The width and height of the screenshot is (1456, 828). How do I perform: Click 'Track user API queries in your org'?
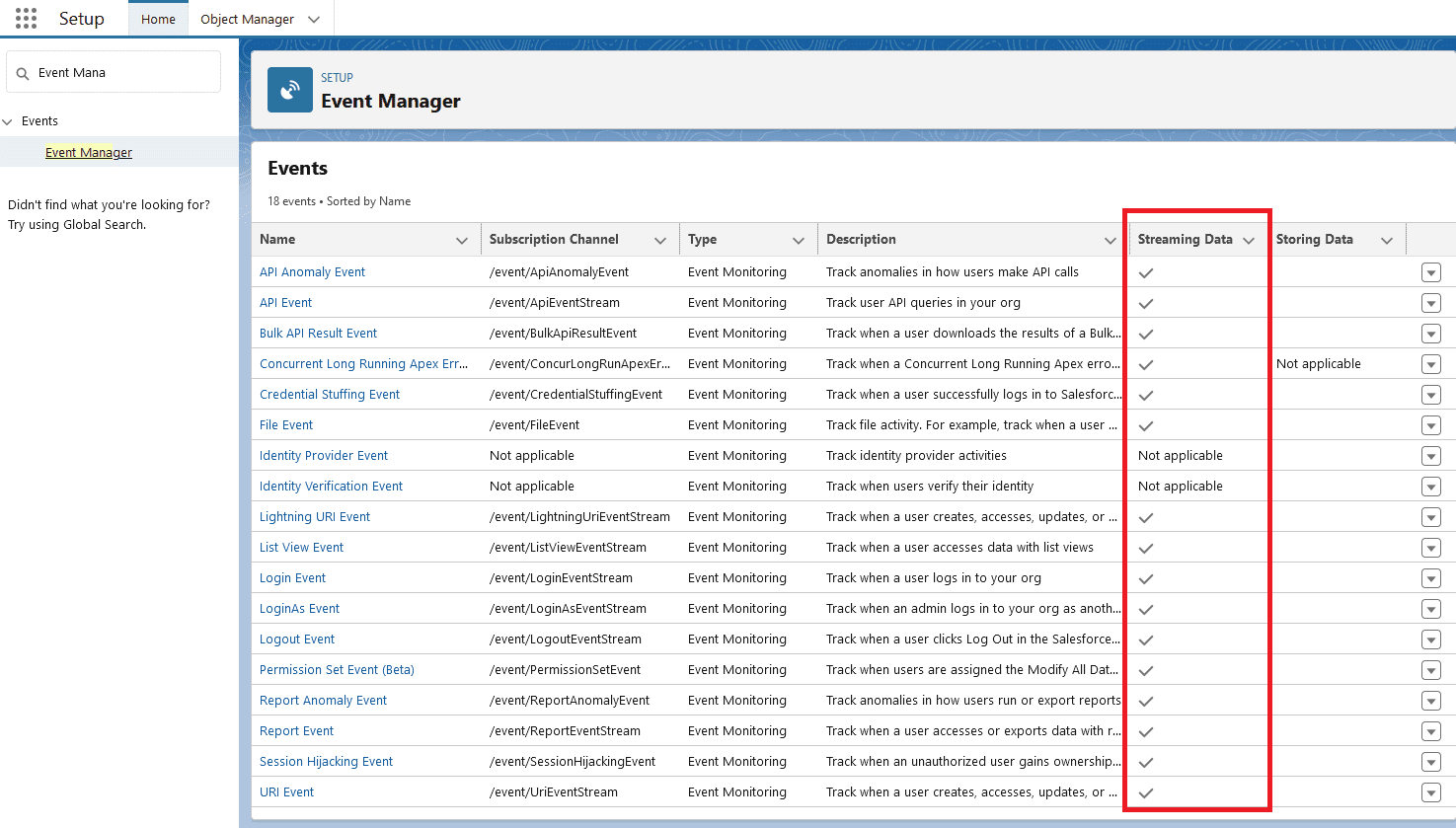[923, 303]
